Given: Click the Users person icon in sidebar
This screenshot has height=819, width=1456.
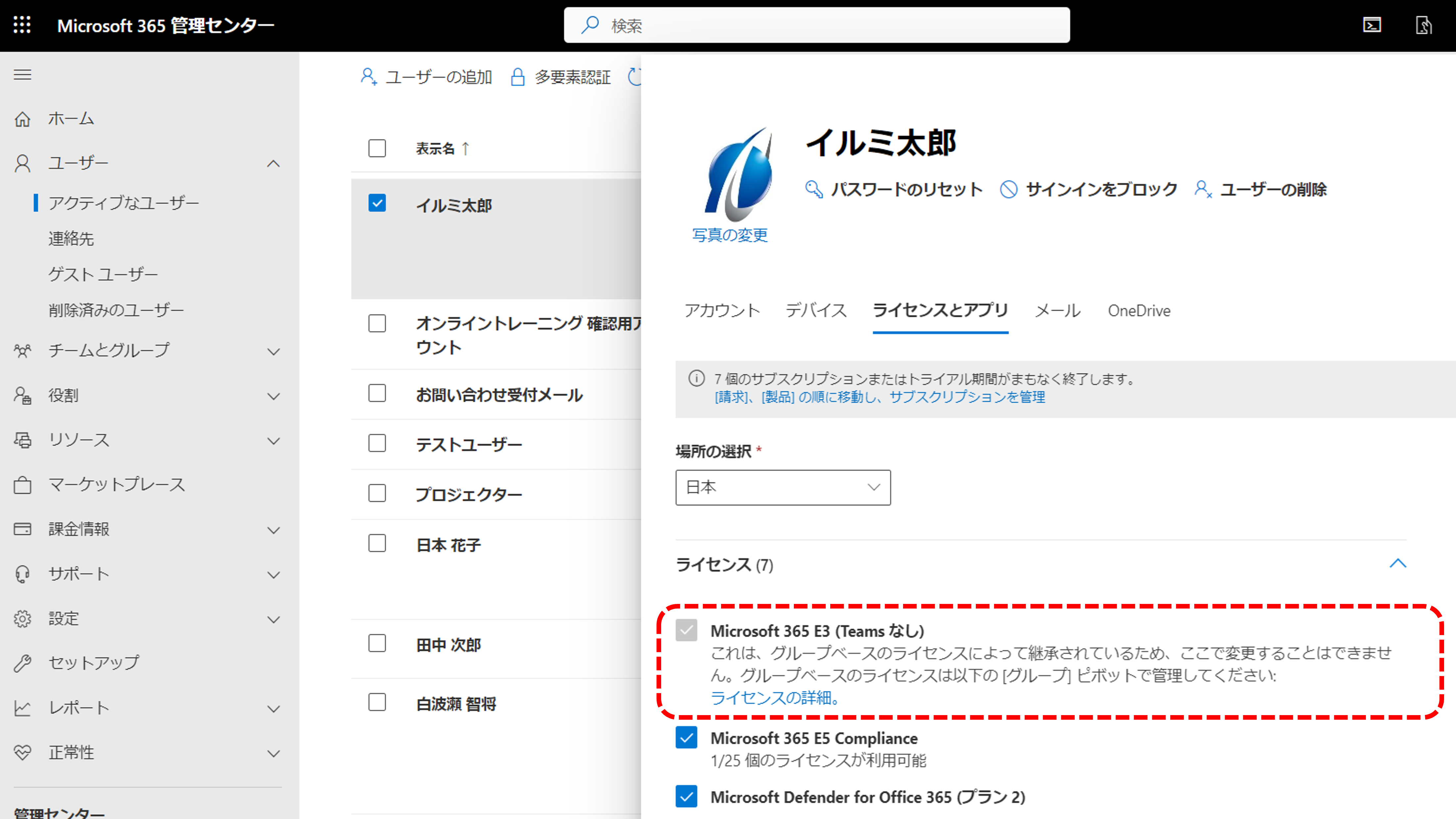Looking at the screenshot, I should pos(23,163).
